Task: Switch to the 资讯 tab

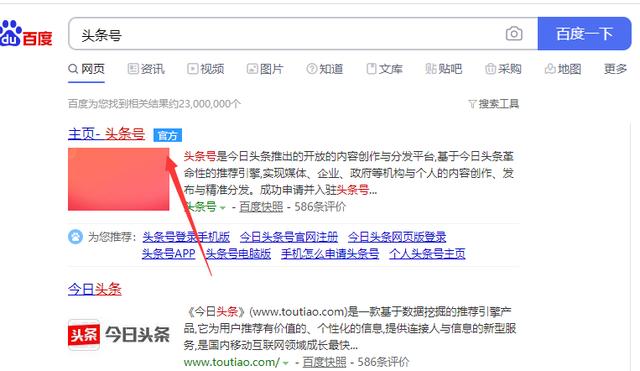Action: (146, 69)
